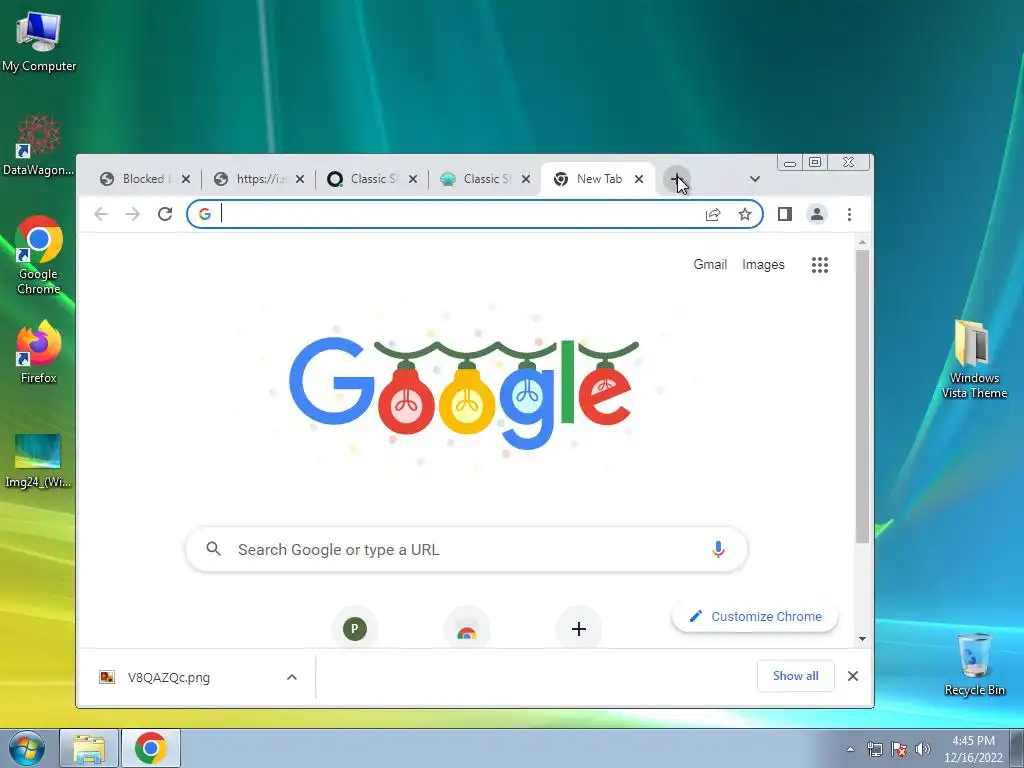Close the seashell Classic Shell tab

click(526, 179)
